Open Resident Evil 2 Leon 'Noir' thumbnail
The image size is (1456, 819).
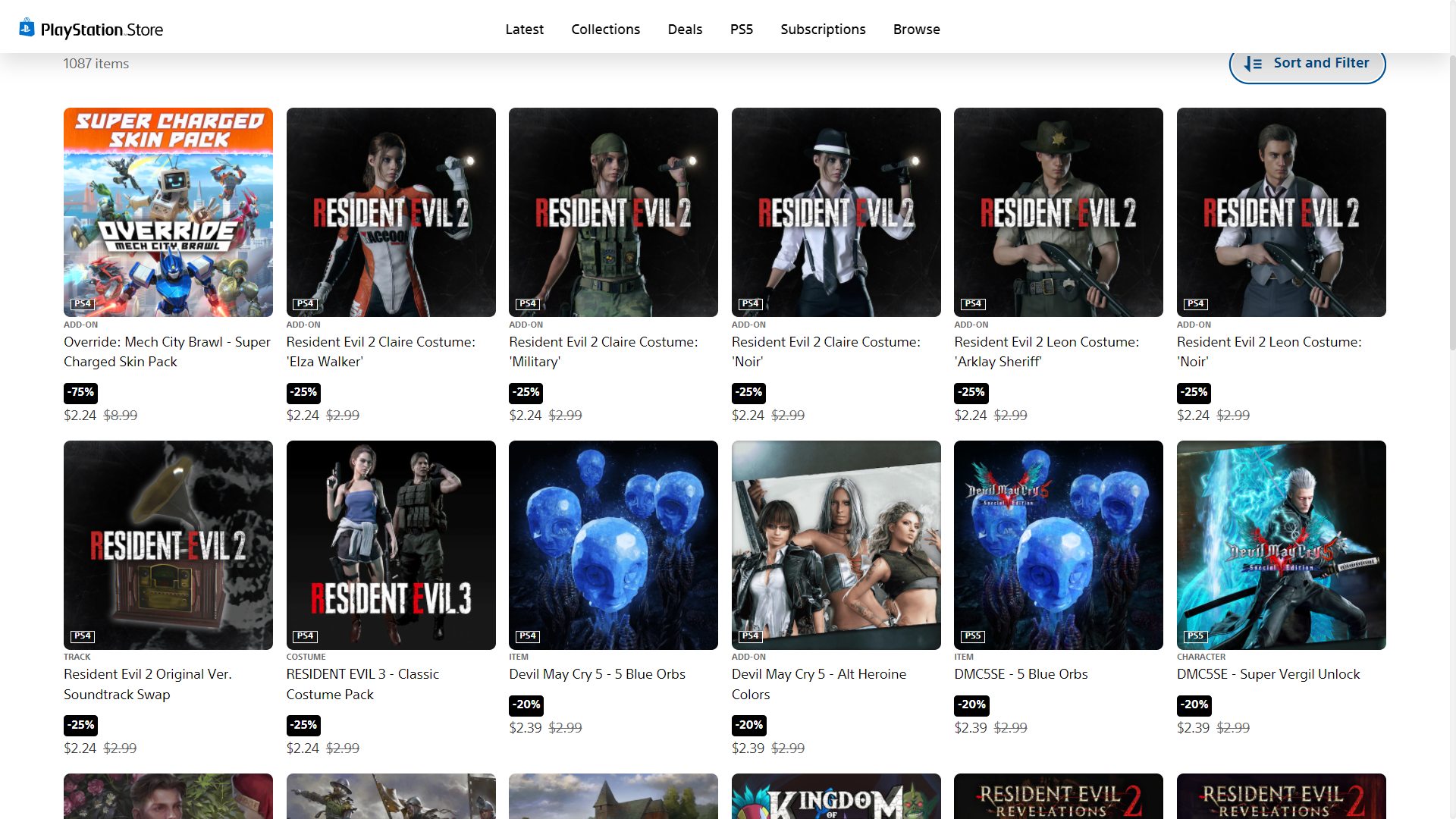(1281, 212)
